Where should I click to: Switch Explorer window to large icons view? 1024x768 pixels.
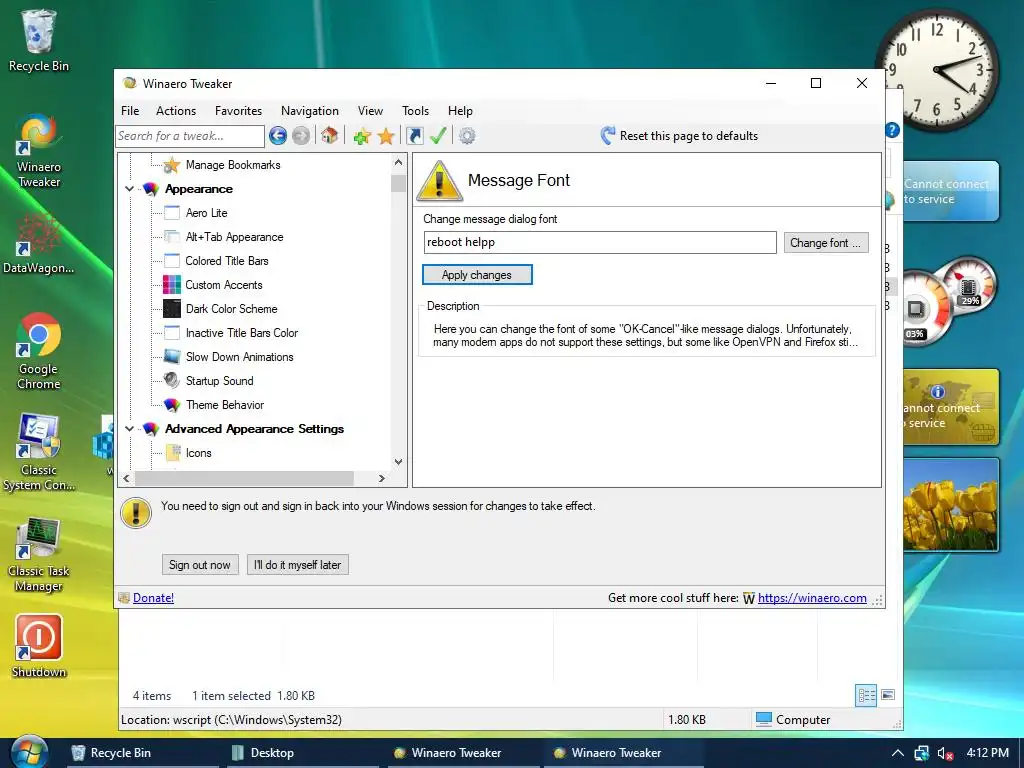click(x=888, y=695)
